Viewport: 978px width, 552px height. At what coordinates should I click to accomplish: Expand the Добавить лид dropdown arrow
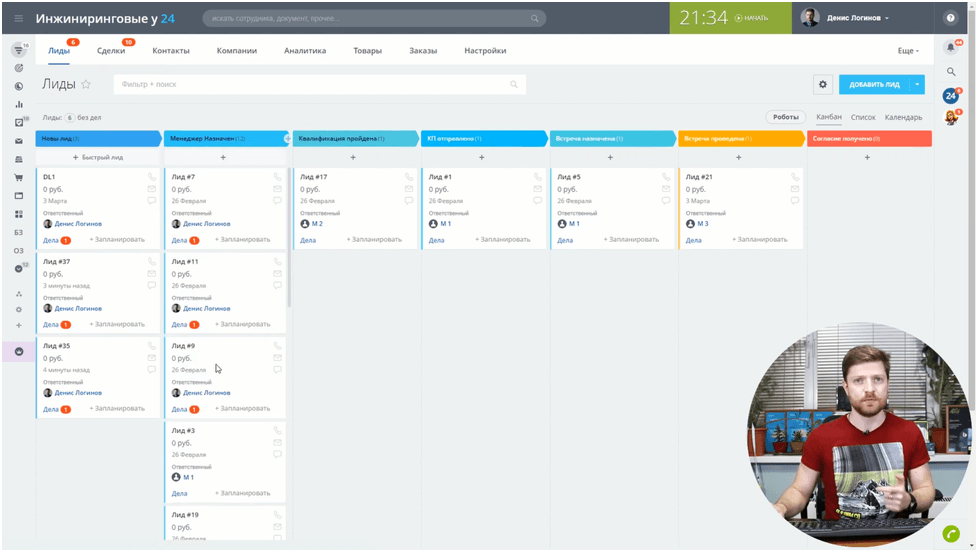(917, 85)
